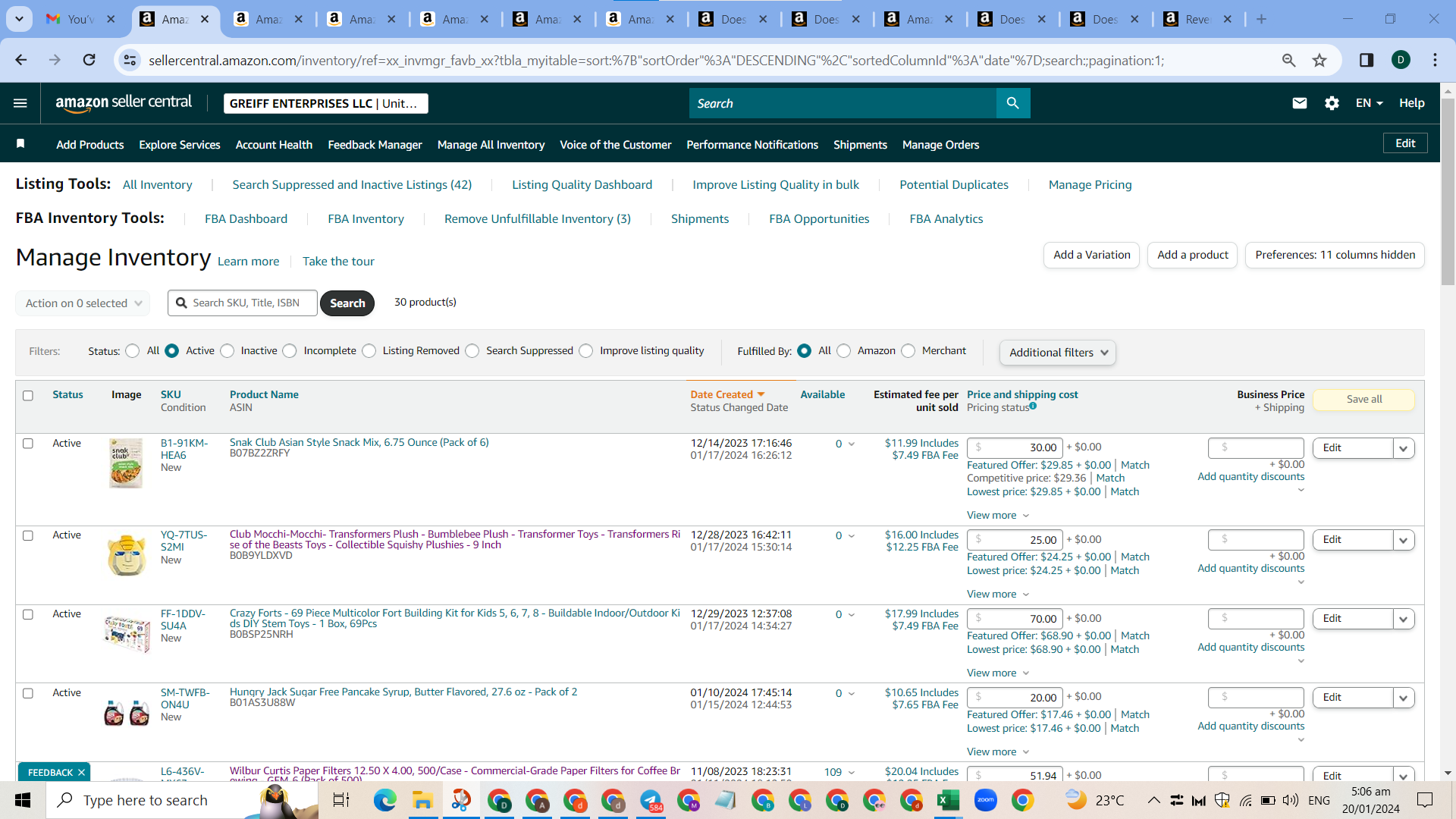Open the settings gear in Seller Central
Screen dimensions: 1456x819
[x=1332, y=103]
